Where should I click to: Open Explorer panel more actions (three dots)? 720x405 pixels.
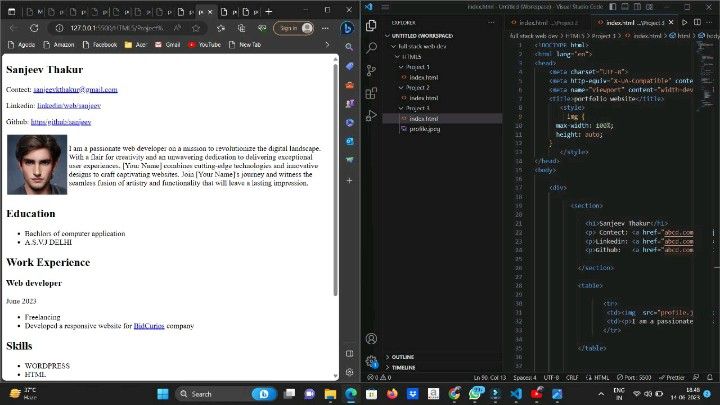coord(491,22)
